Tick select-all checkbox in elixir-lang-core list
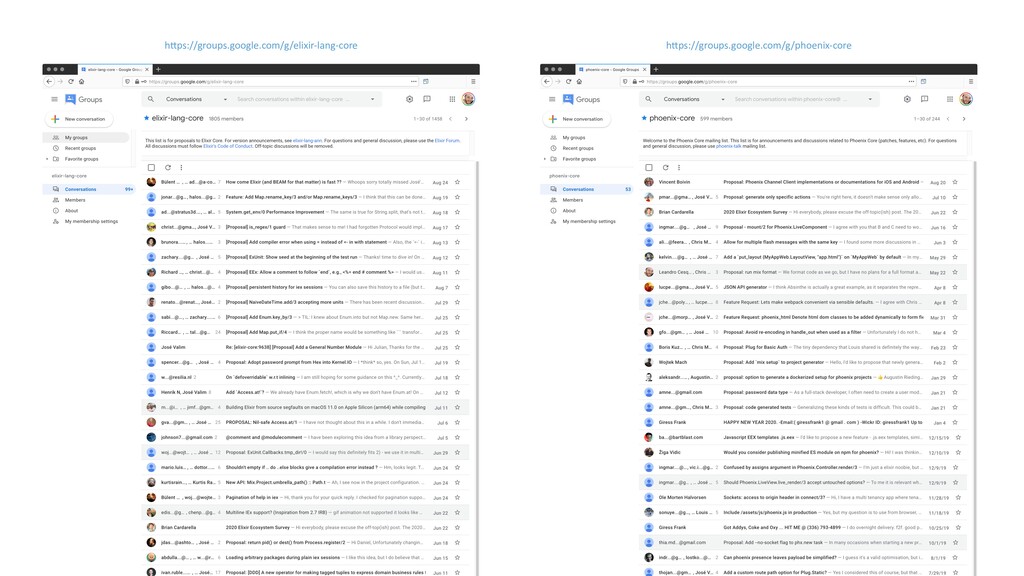This screenshot has height=576, width=1024. tap(152, 168)
